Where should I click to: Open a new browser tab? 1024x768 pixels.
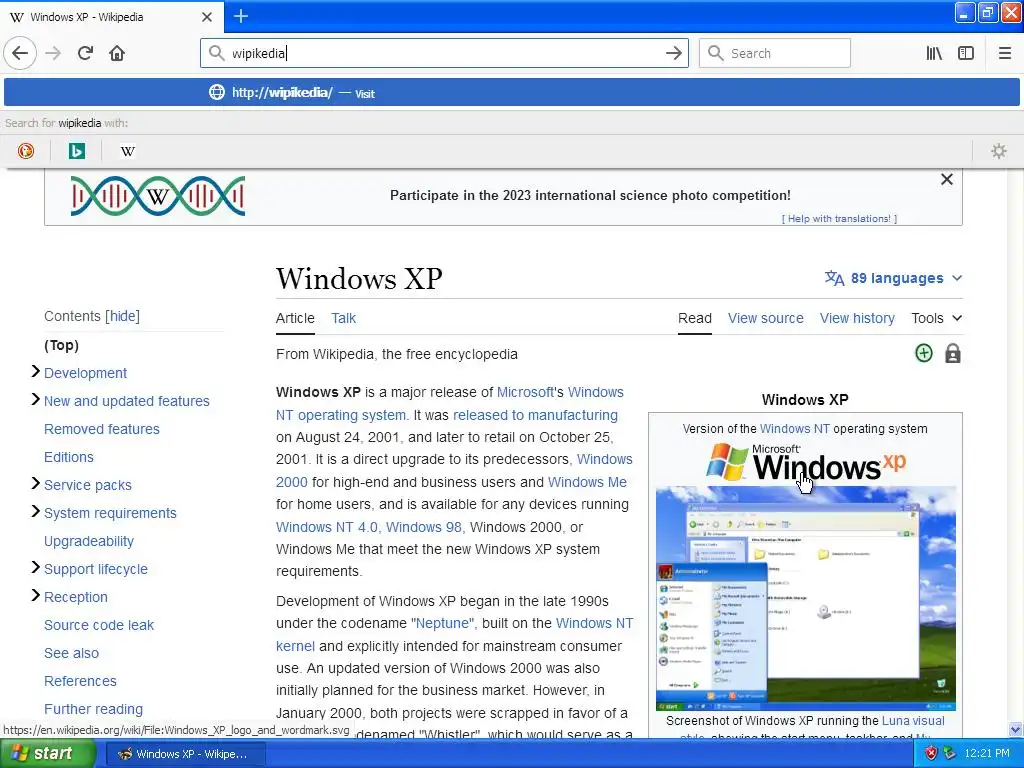(240, 16)
